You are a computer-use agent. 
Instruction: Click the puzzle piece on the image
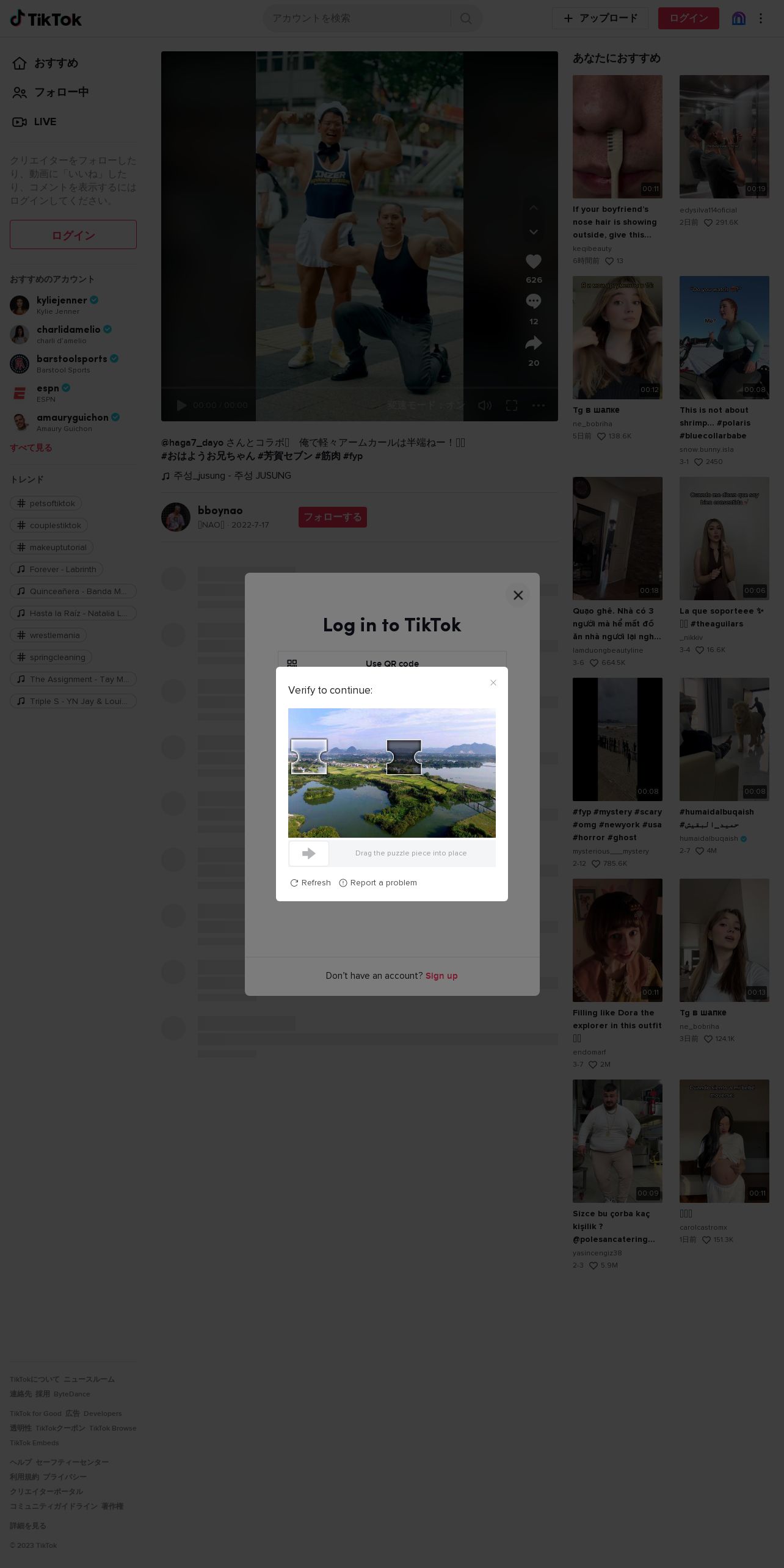click(308, 757)
